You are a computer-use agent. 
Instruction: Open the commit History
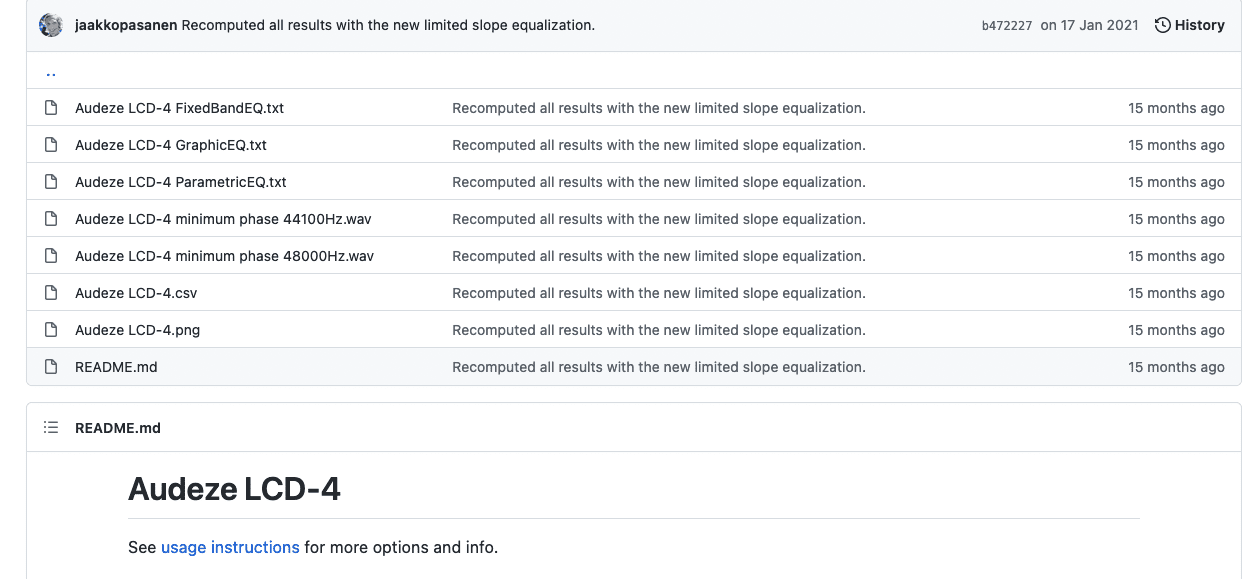coord(1190,25)
